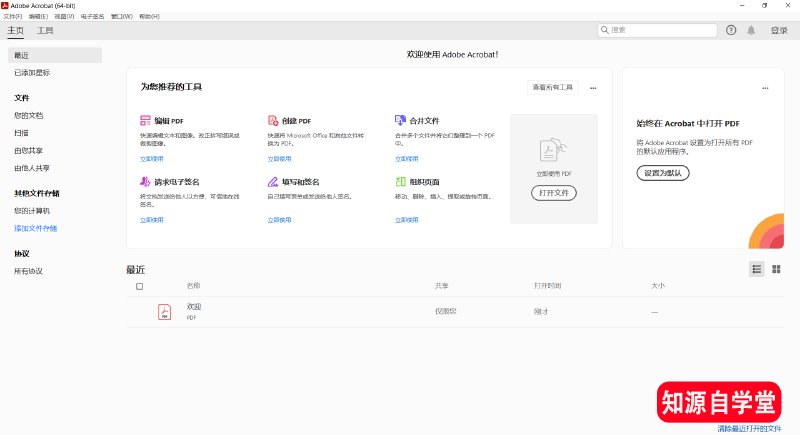Screen dimensions: 800x435
Task: Open more options in recommended tools panel
Action: point(593,88)
